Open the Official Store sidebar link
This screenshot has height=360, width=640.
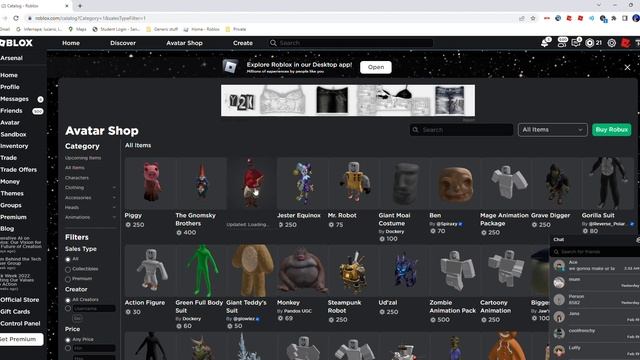tap(20, 300)
